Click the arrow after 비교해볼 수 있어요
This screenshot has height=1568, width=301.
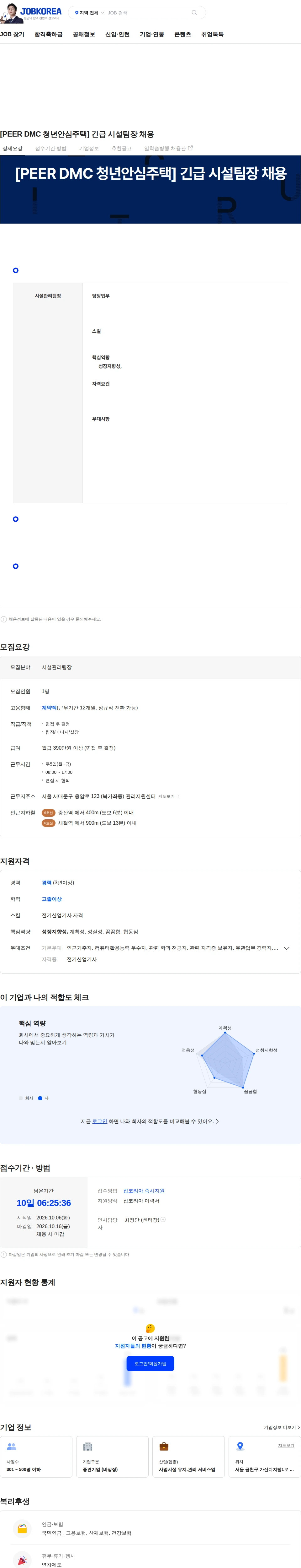coord(218,1121)
